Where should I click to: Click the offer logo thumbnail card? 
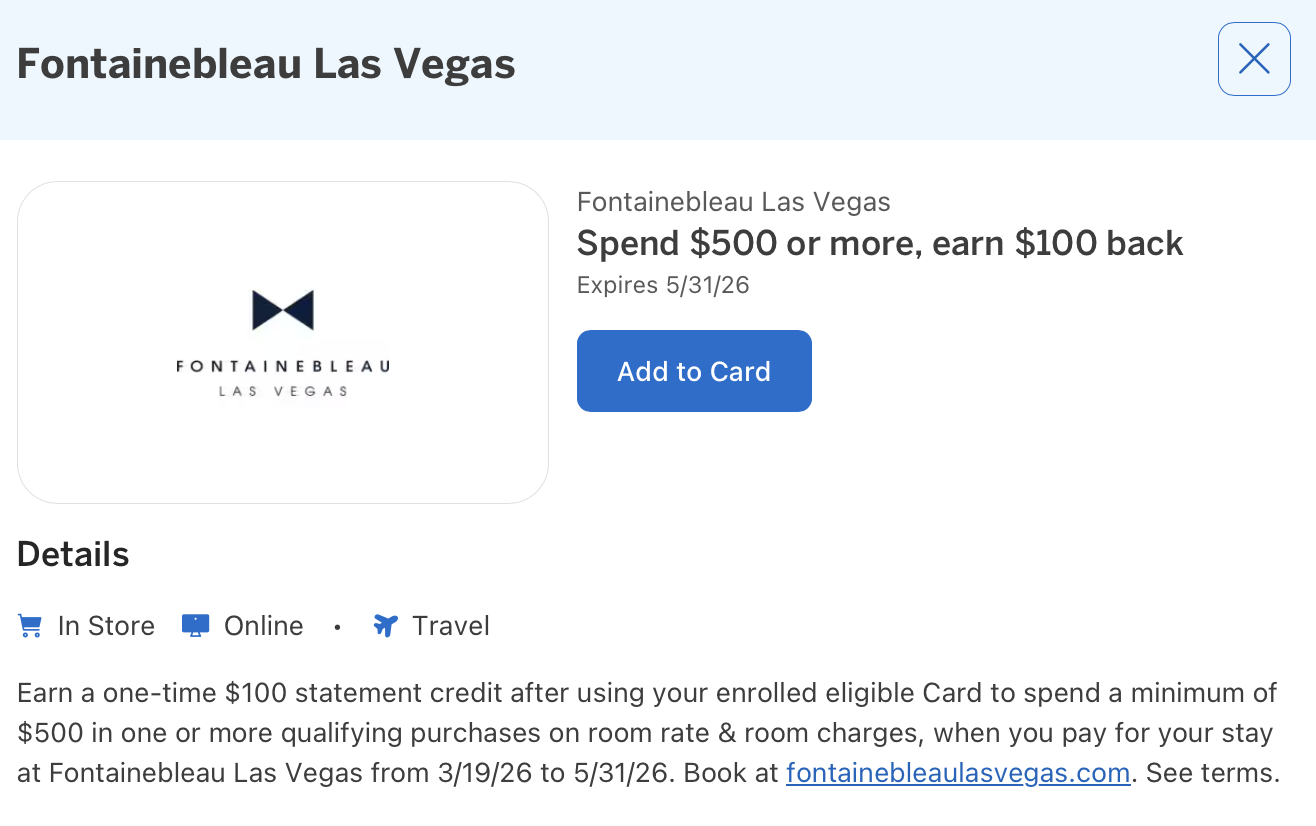283,341
